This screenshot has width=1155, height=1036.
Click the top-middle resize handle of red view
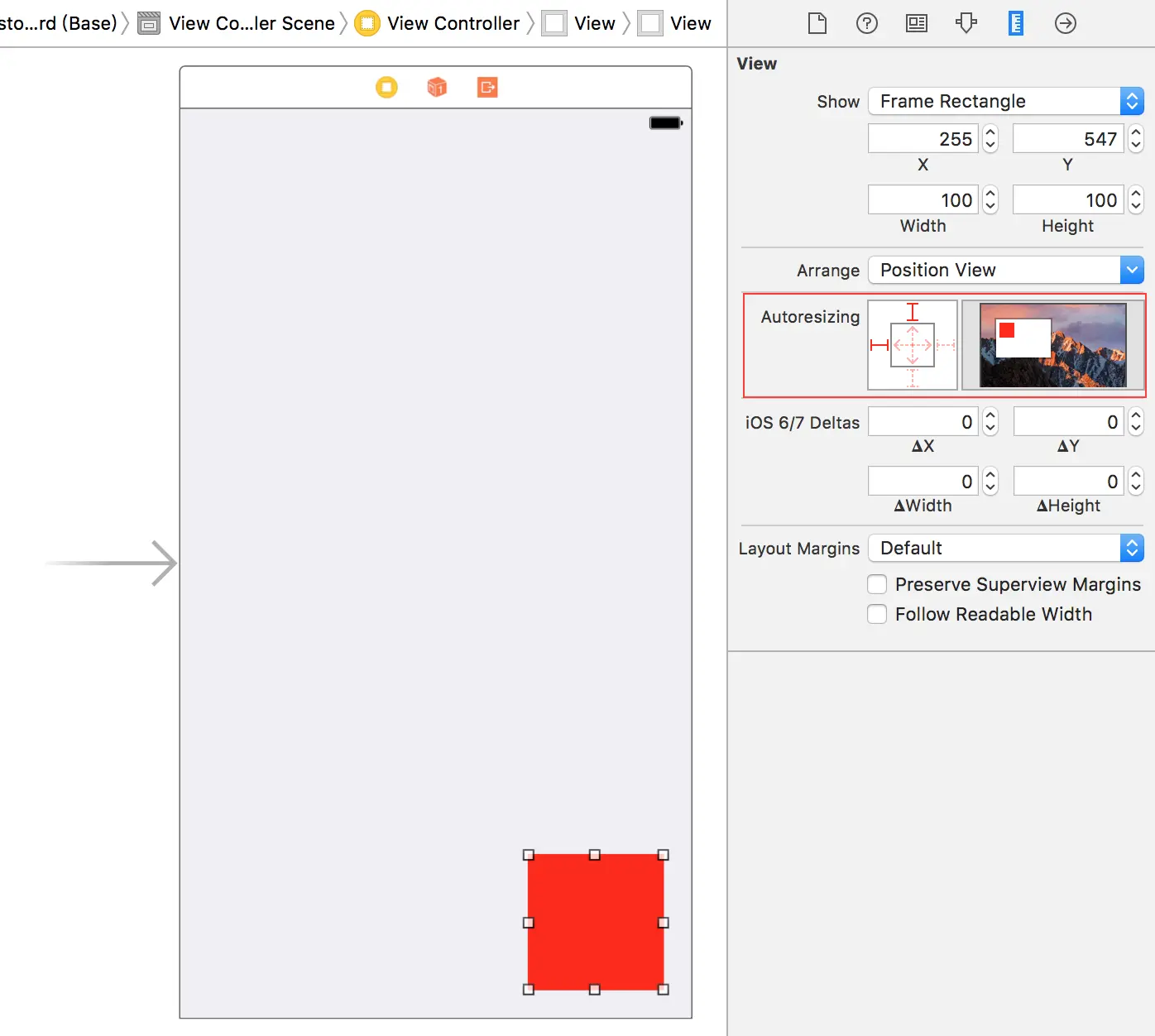(595, 855)
